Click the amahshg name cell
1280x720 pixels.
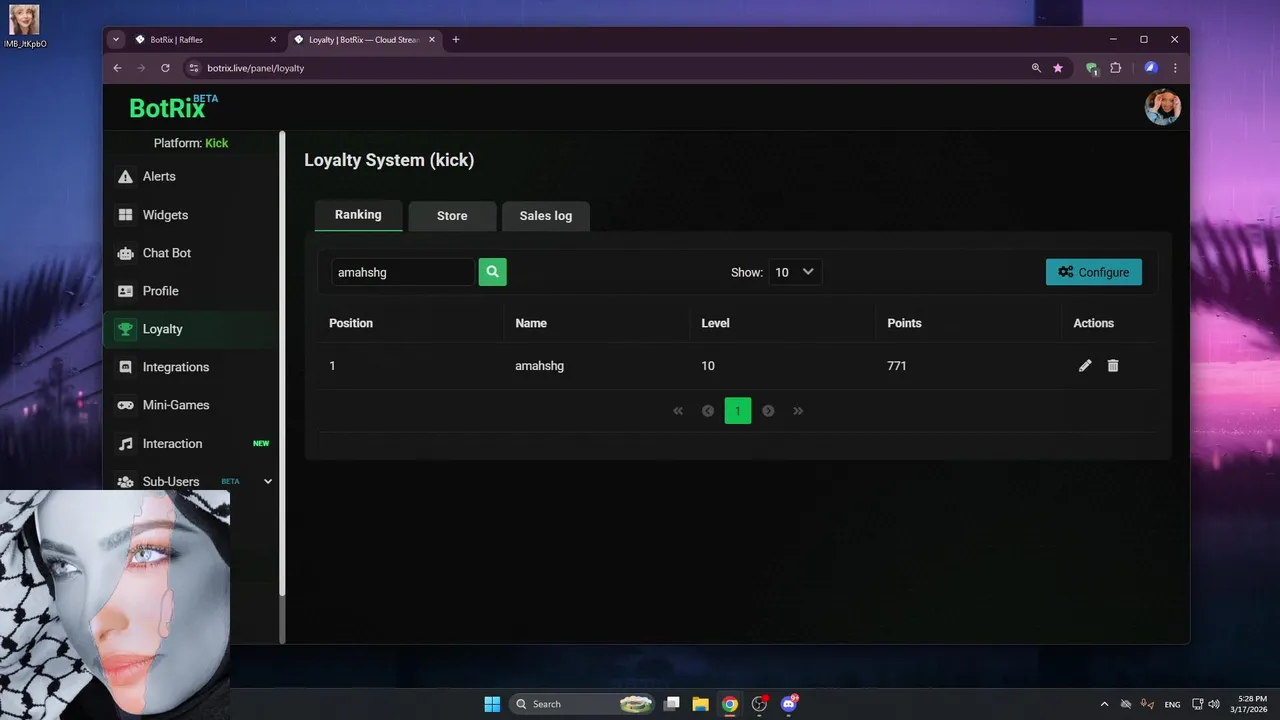point(539,366)
